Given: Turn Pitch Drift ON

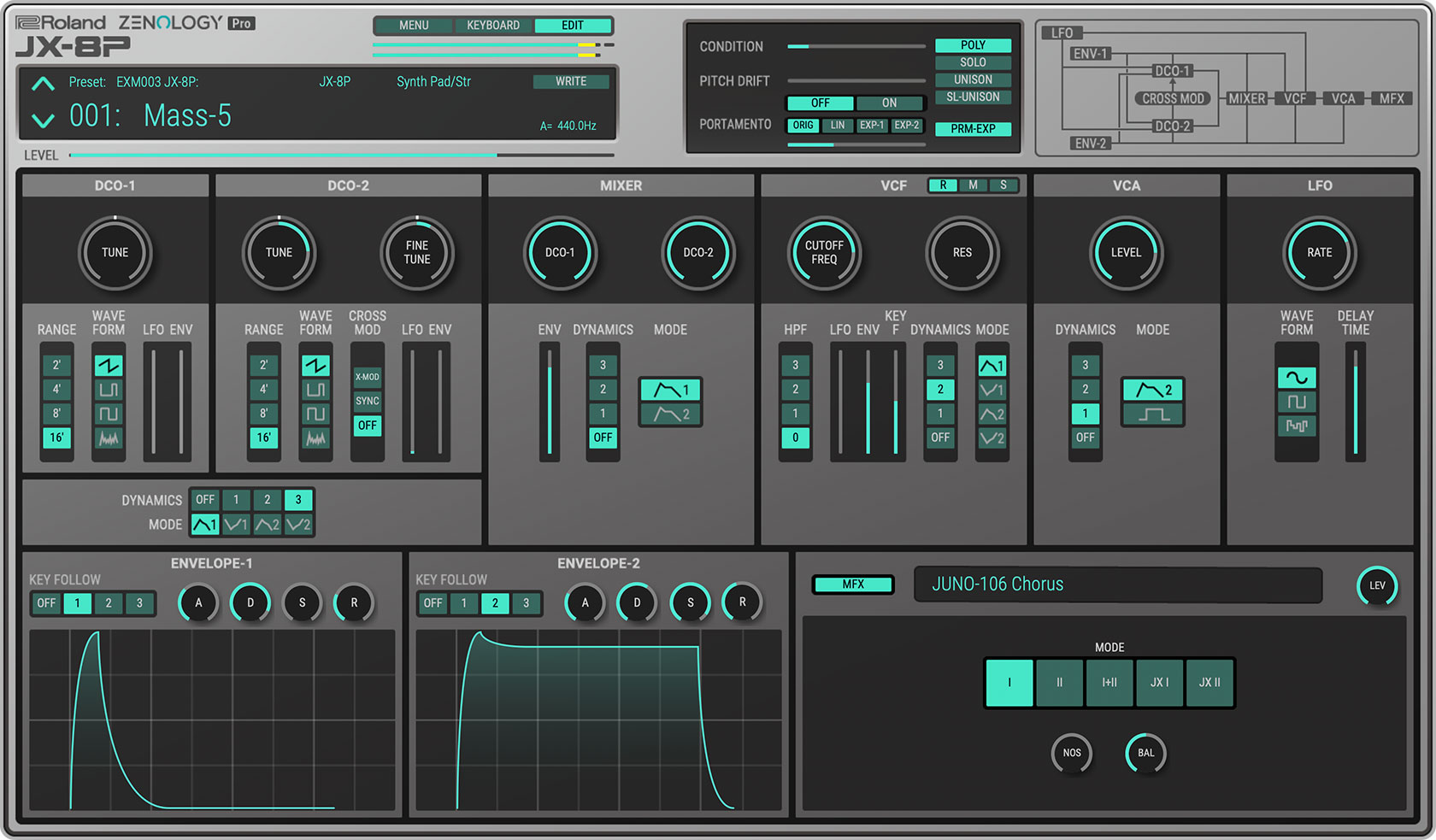Looking at the screenshot, I should (x=889, y=103).
